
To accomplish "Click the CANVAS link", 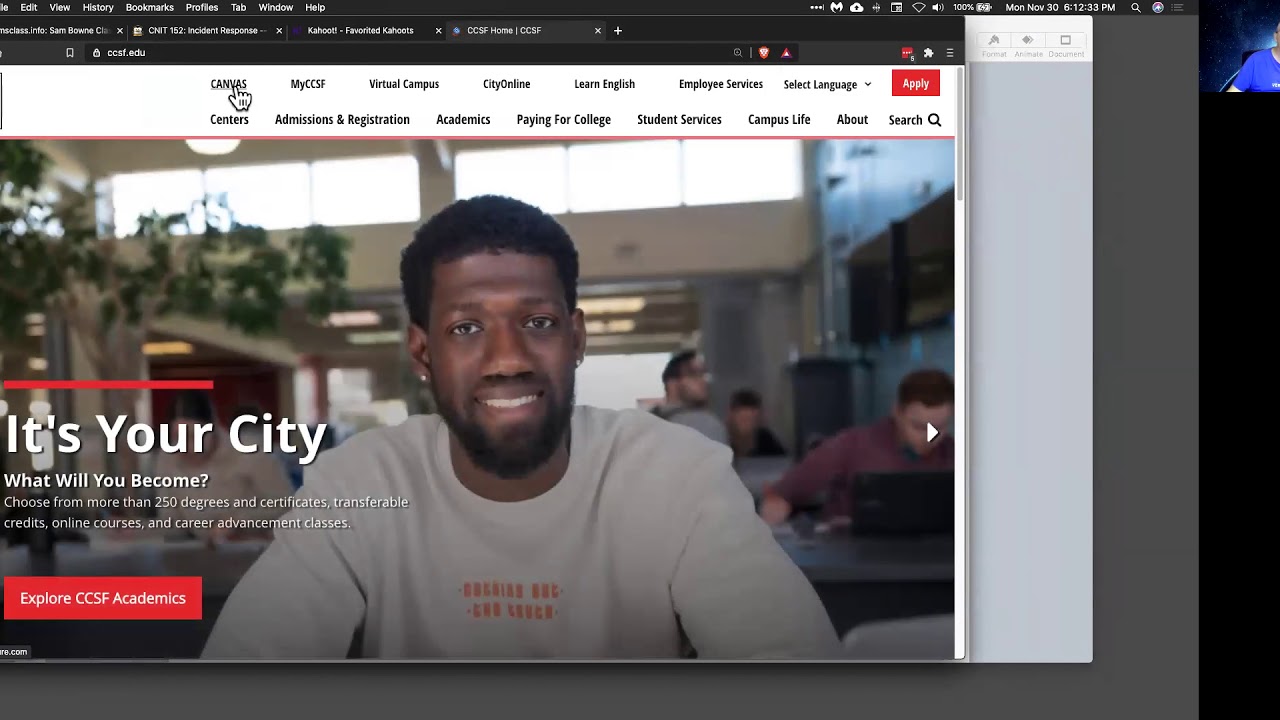I will click(228, 84).
